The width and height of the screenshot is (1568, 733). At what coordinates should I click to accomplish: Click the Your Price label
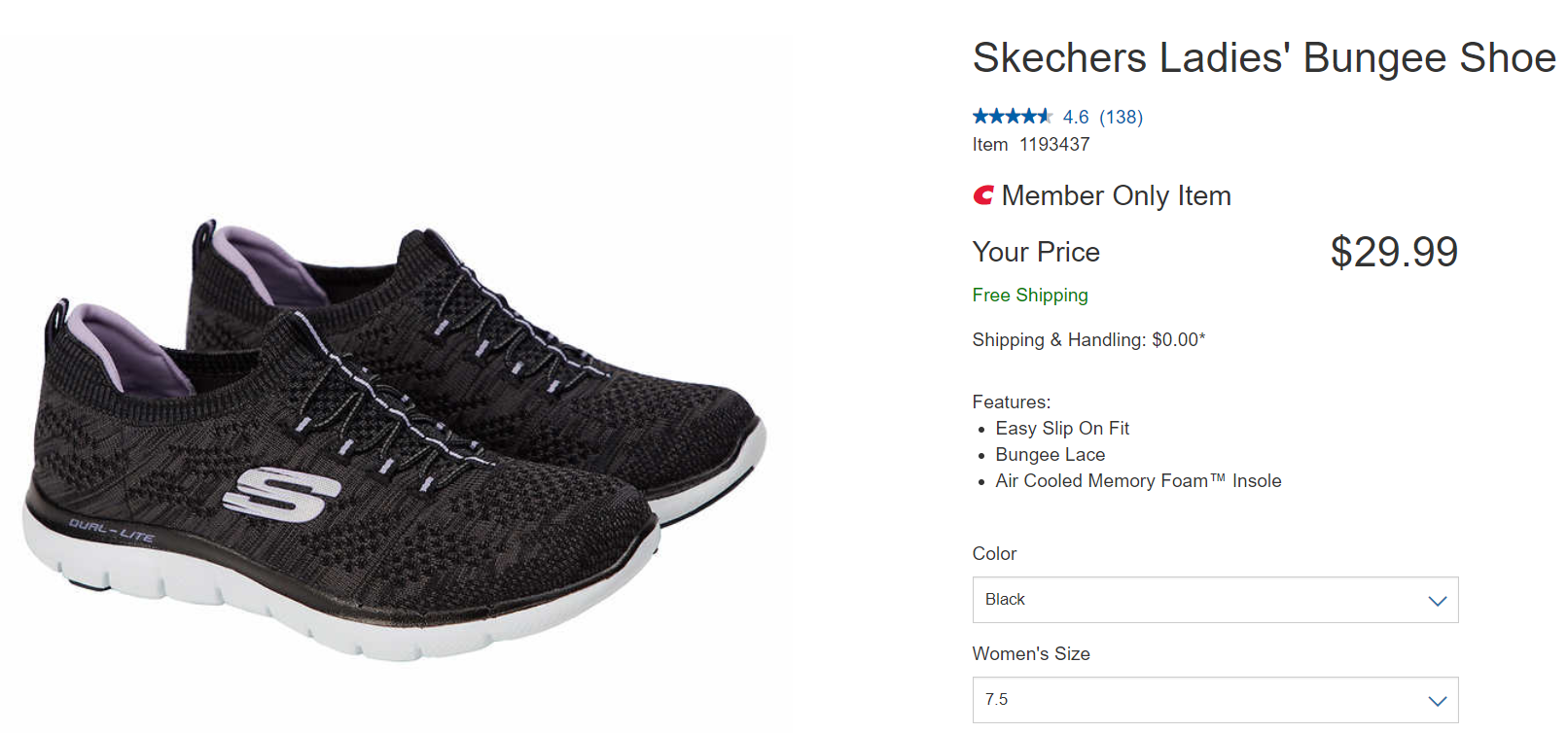[1036, 253]
